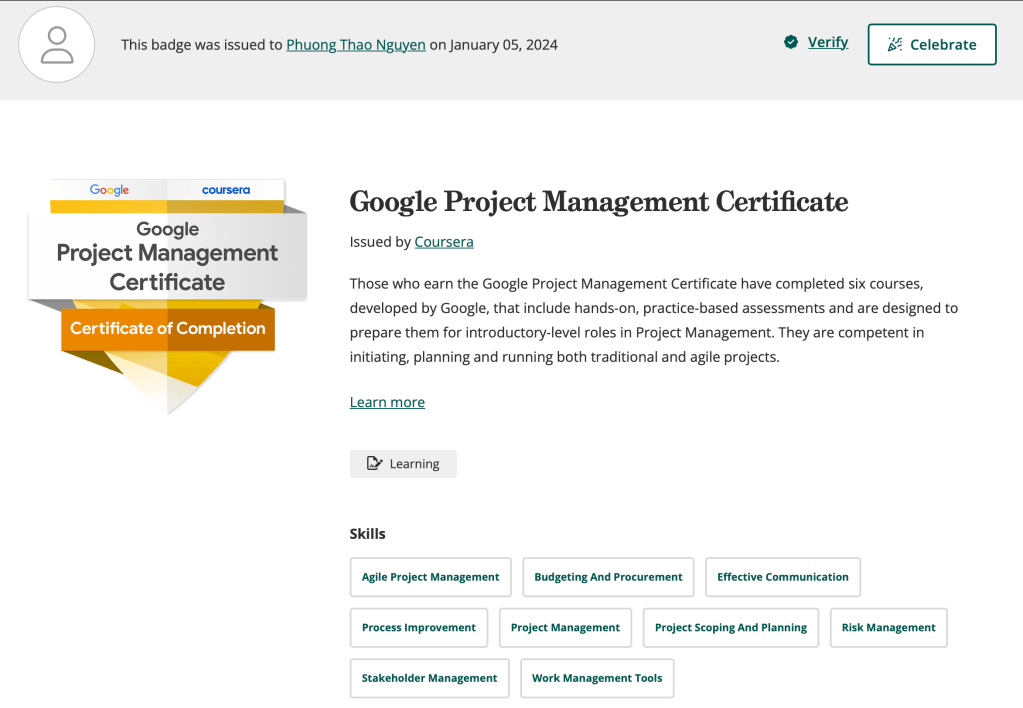Screen dimensions: 1023x708
Task: Click the Project Management skill tag
Action: point(565,628)
